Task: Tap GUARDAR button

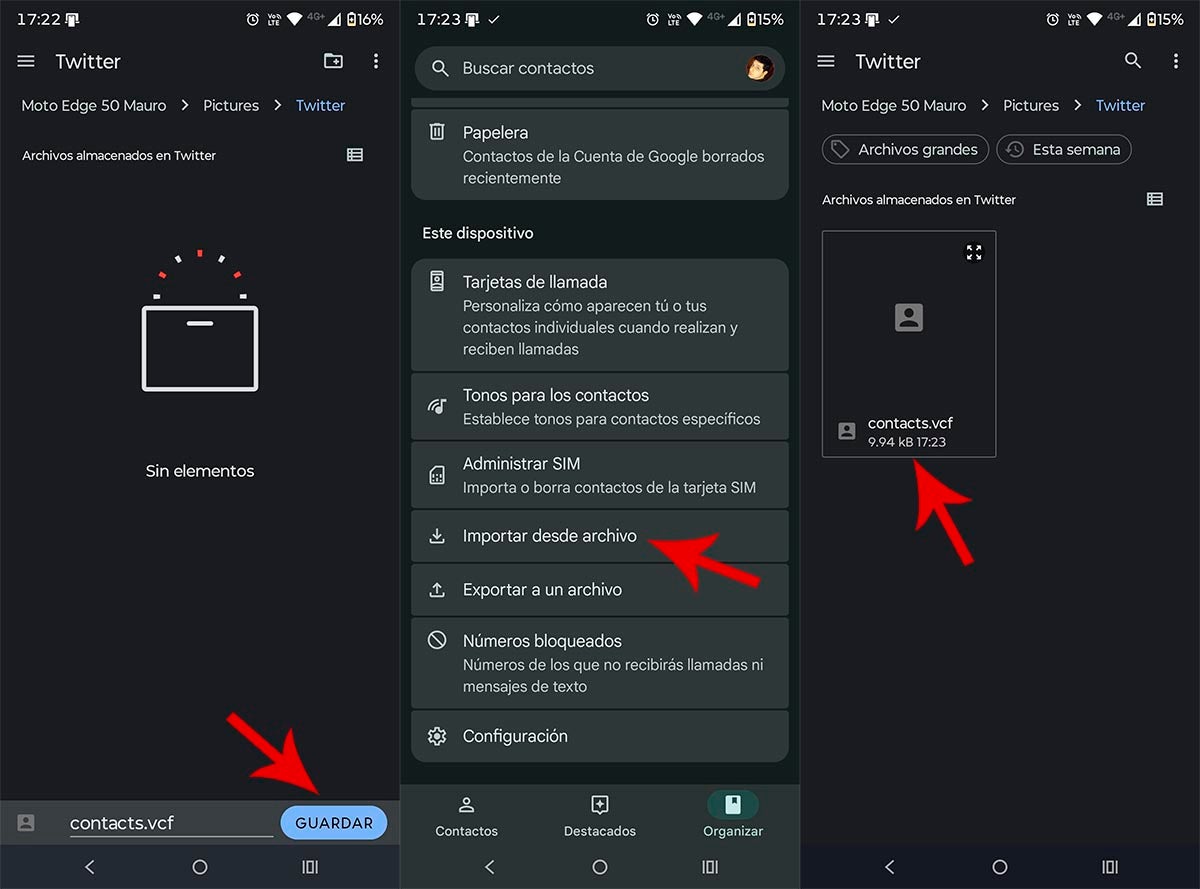Action: pos(334,823)
